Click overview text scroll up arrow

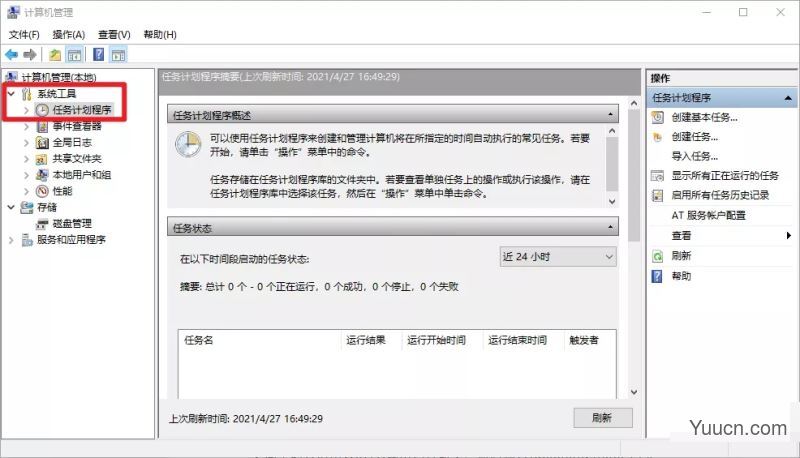pos(612,131)
